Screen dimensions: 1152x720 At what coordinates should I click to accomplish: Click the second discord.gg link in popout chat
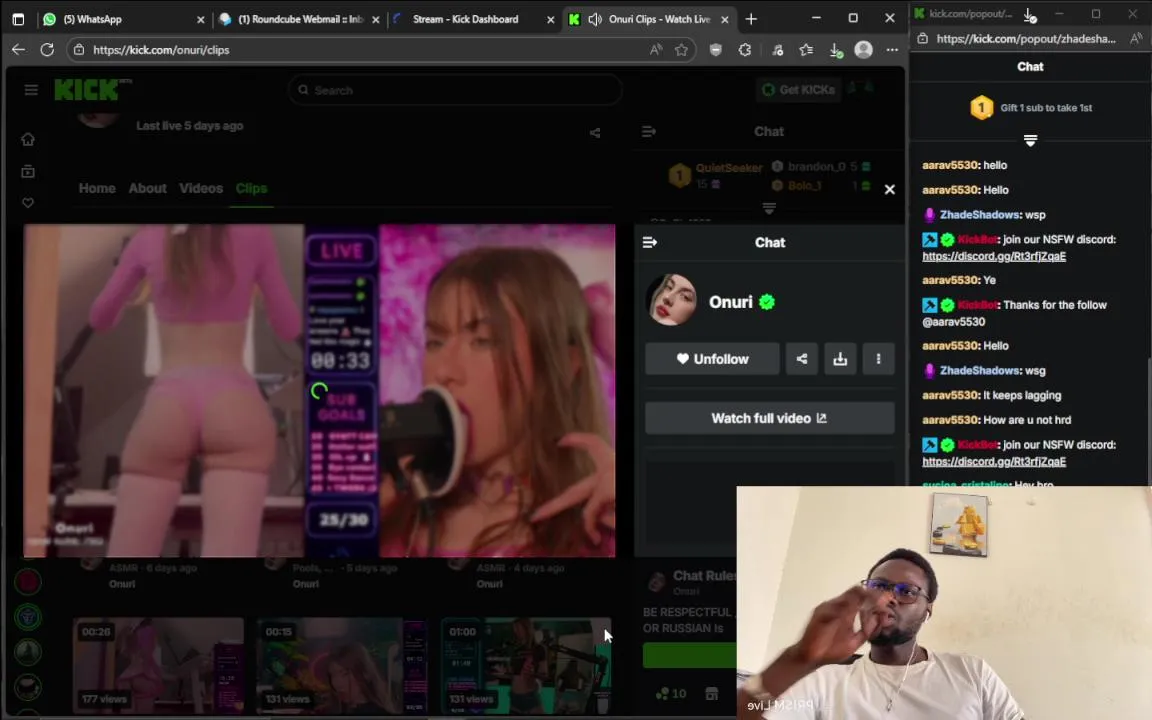coord(994,461)
